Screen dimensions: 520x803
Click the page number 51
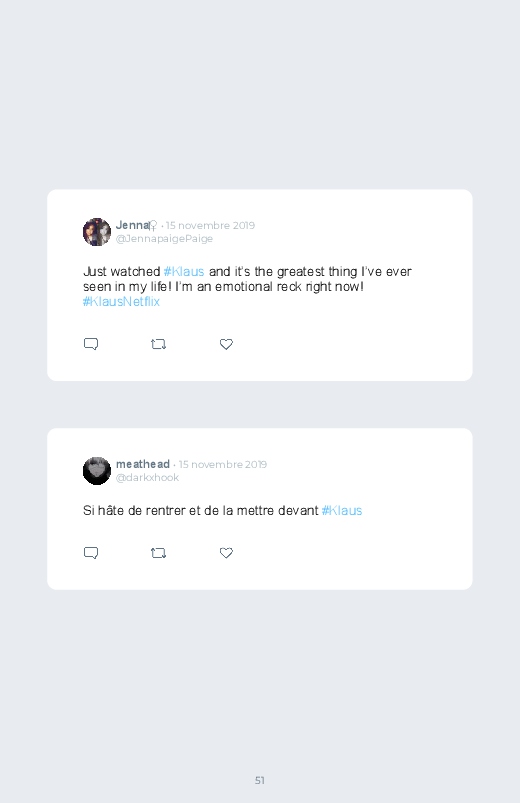(x=260, y=780)
